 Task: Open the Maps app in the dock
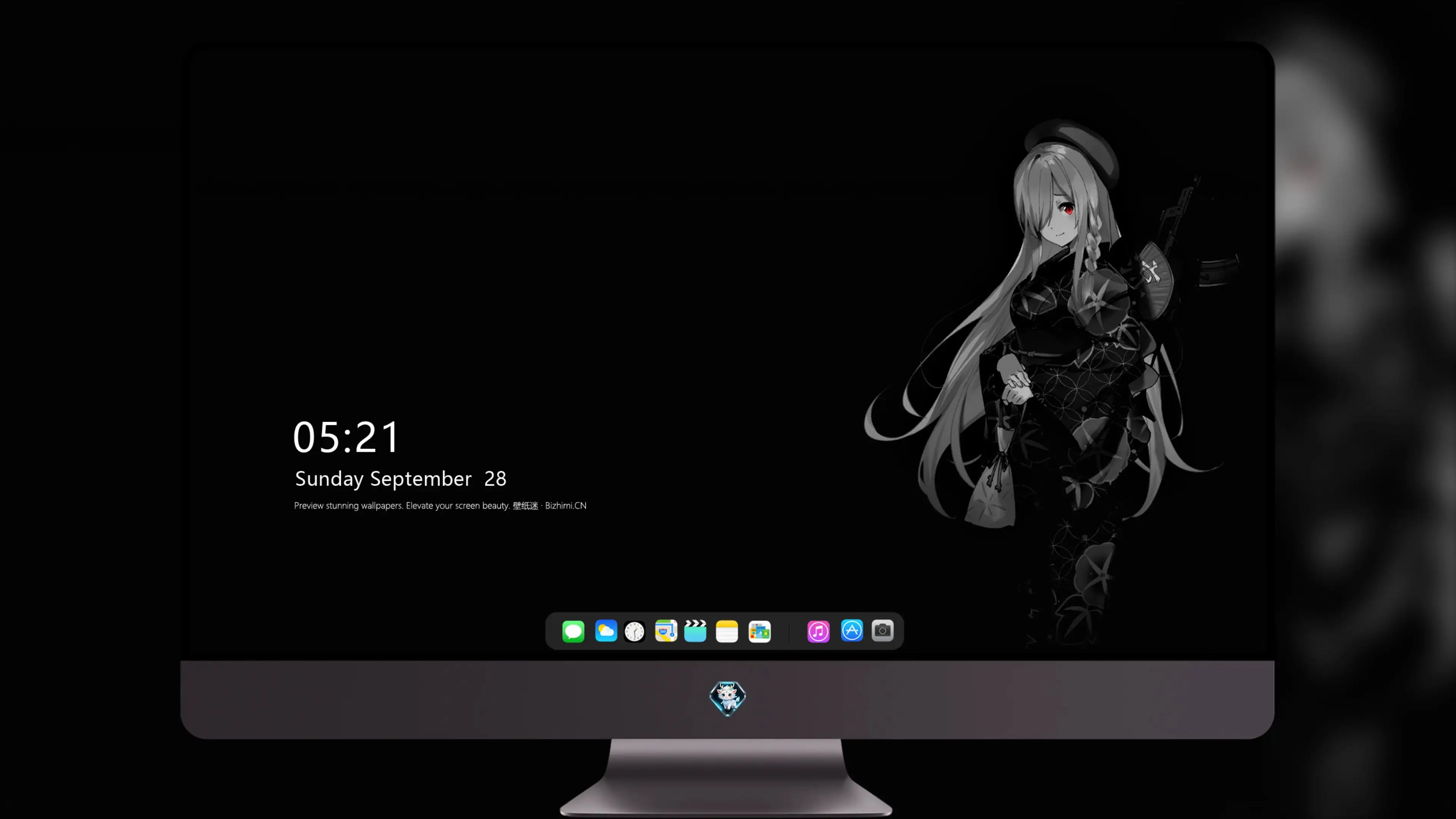666,631
